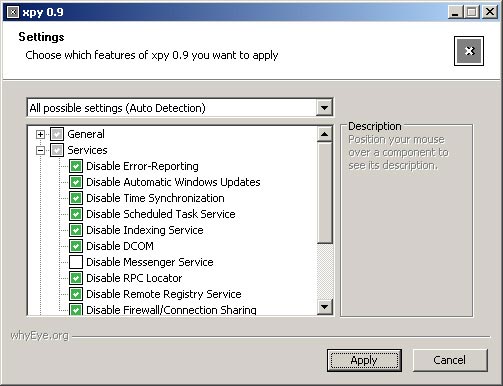This screenshot has width=503, height=386.
Task: Enable the Disable Messenger Service checkbox
Action: pyautogui.click(x=76, y=262)
